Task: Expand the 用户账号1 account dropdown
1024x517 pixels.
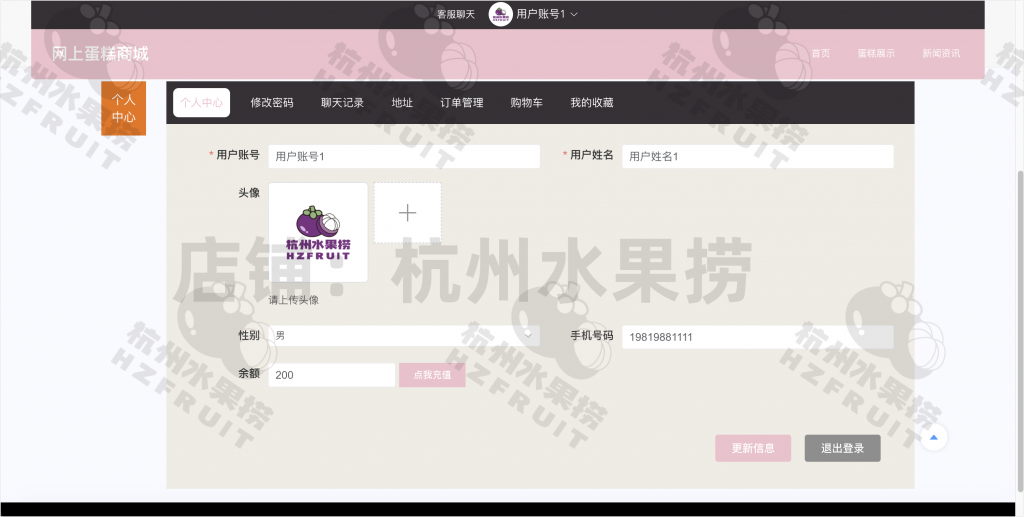Action: click(547, 14)
